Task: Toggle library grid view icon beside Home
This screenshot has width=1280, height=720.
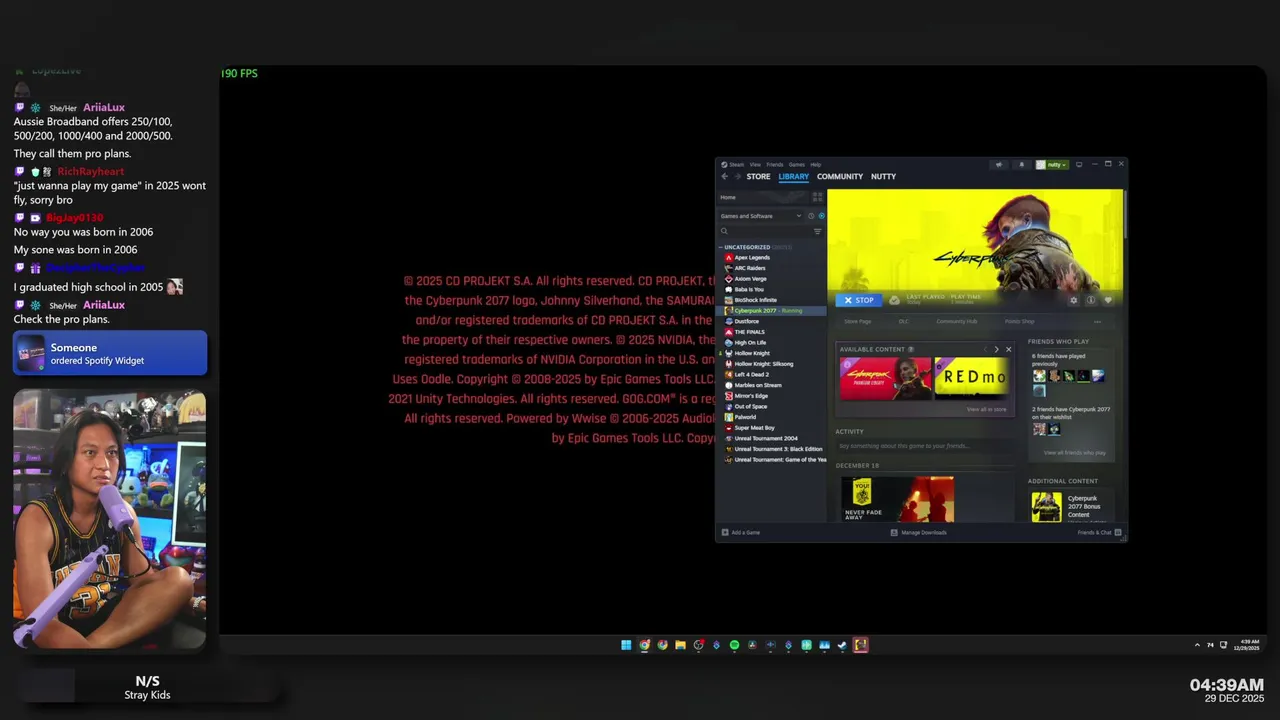Action: (817, 197)
